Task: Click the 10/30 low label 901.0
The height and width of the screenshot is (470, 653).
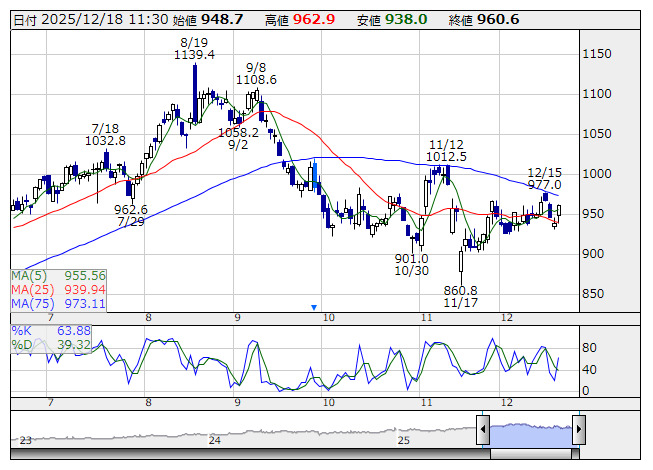Action: (410, 258)
